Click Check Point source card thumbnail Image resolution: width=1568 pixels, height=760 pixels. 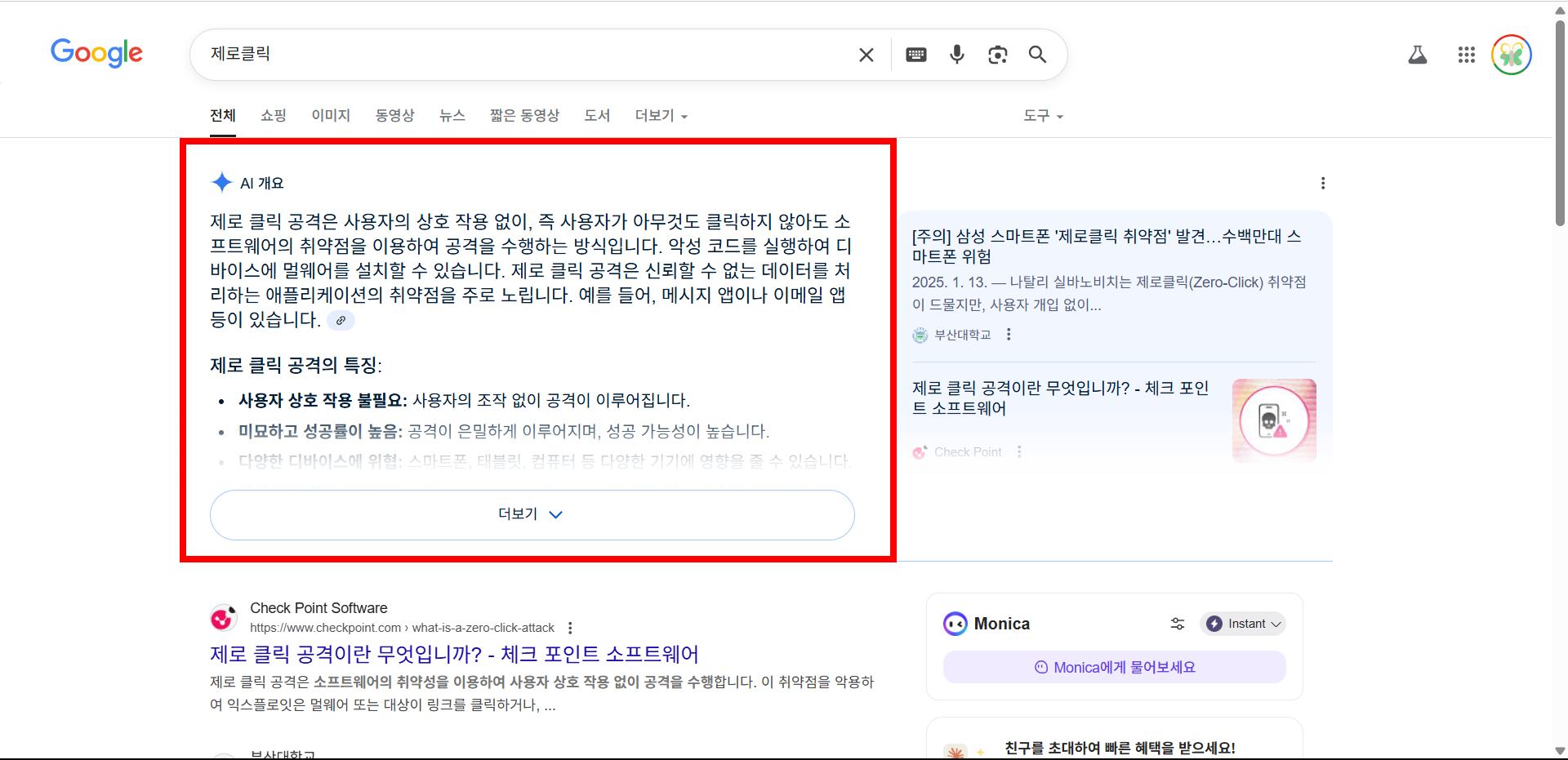(1274, 420)
